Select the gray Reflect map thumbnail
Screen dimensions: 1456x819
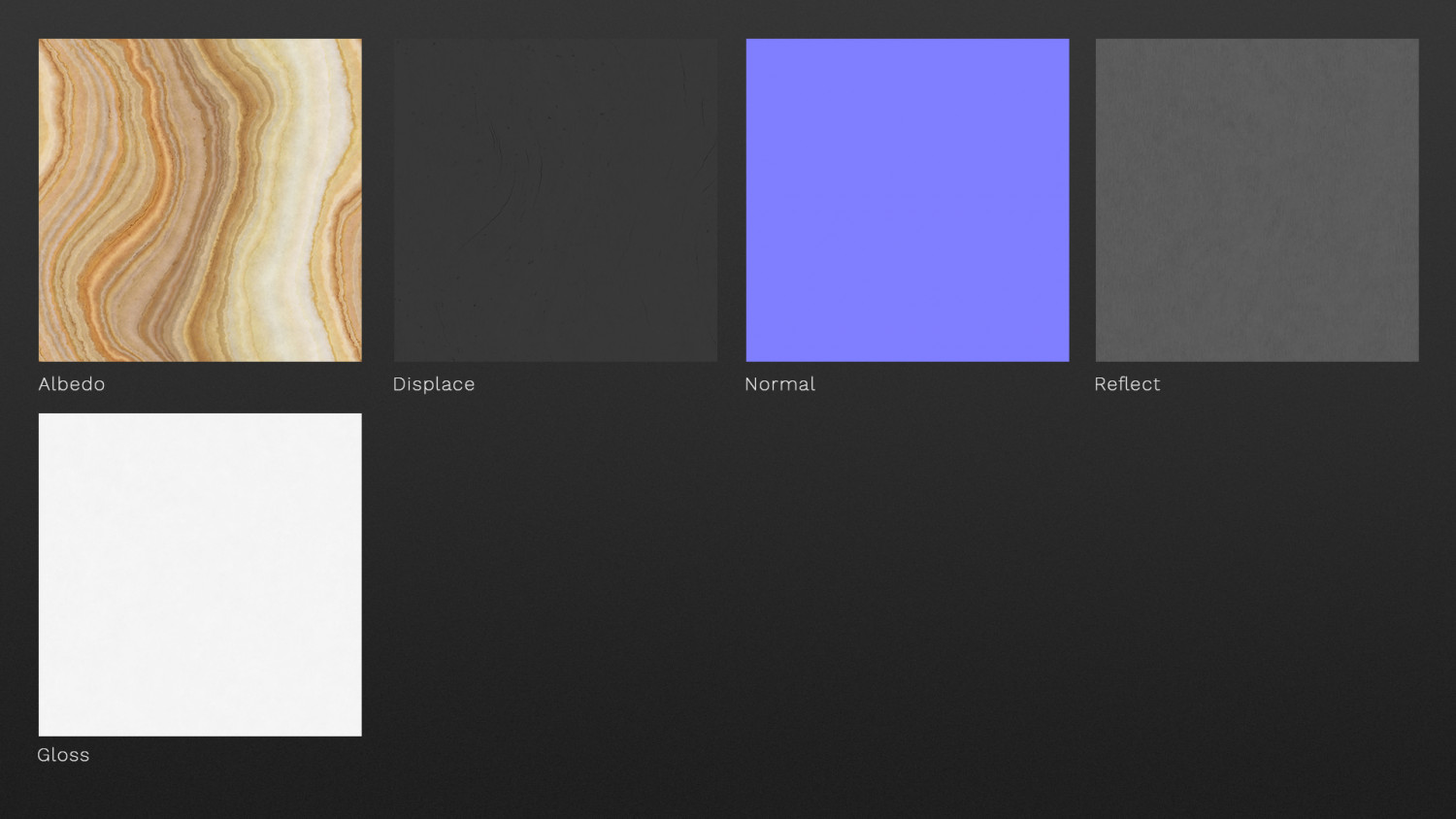(1257, 200)
